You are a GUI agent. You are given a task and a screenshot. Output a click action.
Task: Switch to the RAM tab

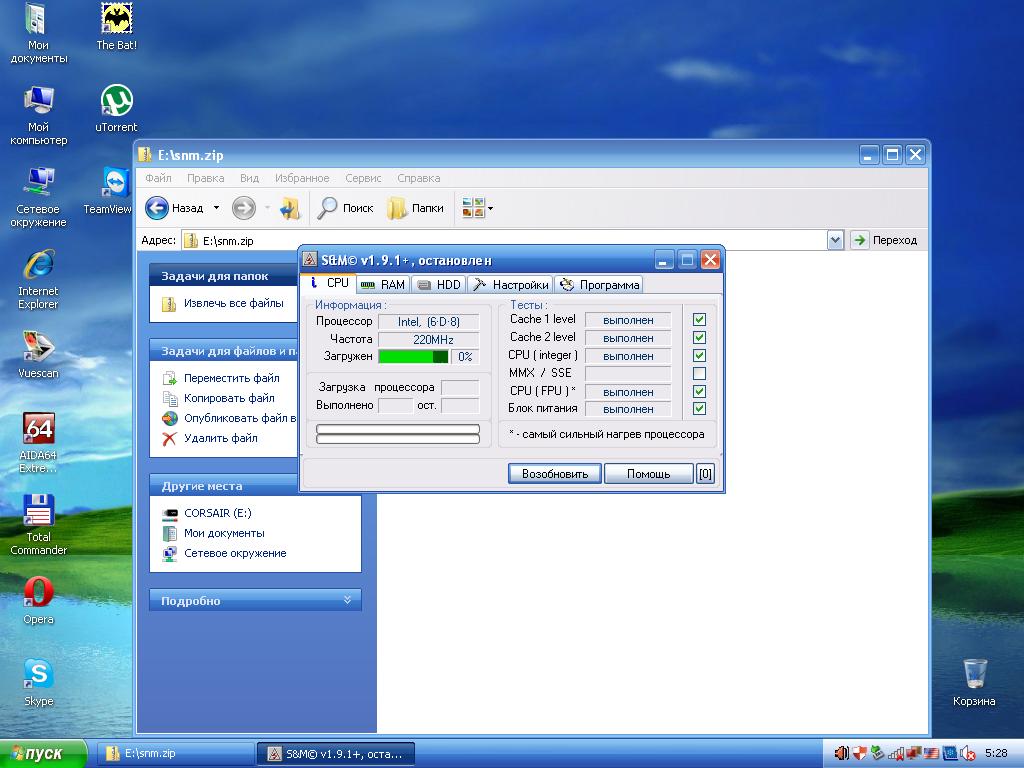tap(382, 285)
